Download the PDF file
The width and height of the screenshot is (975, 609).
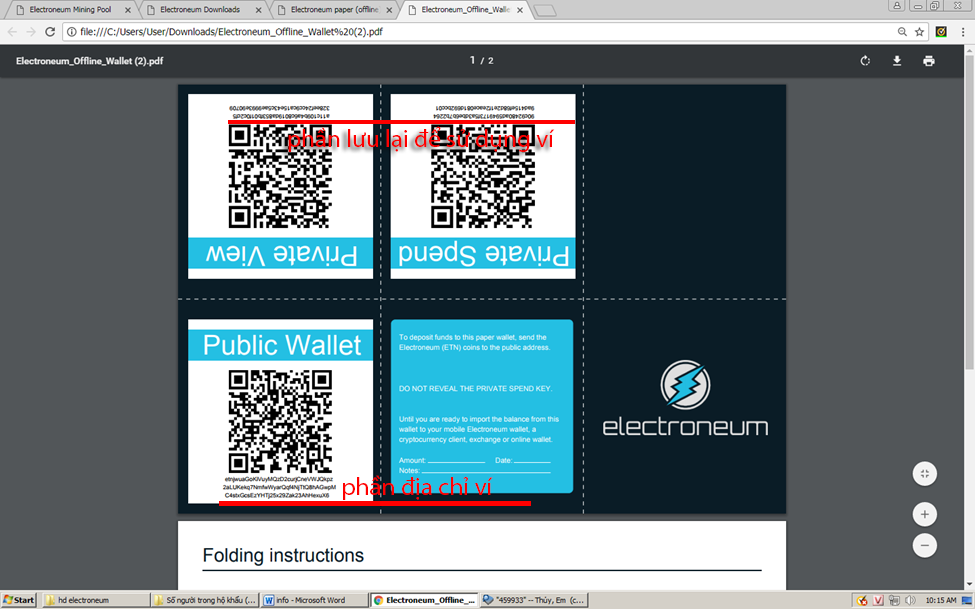point(896,60)
